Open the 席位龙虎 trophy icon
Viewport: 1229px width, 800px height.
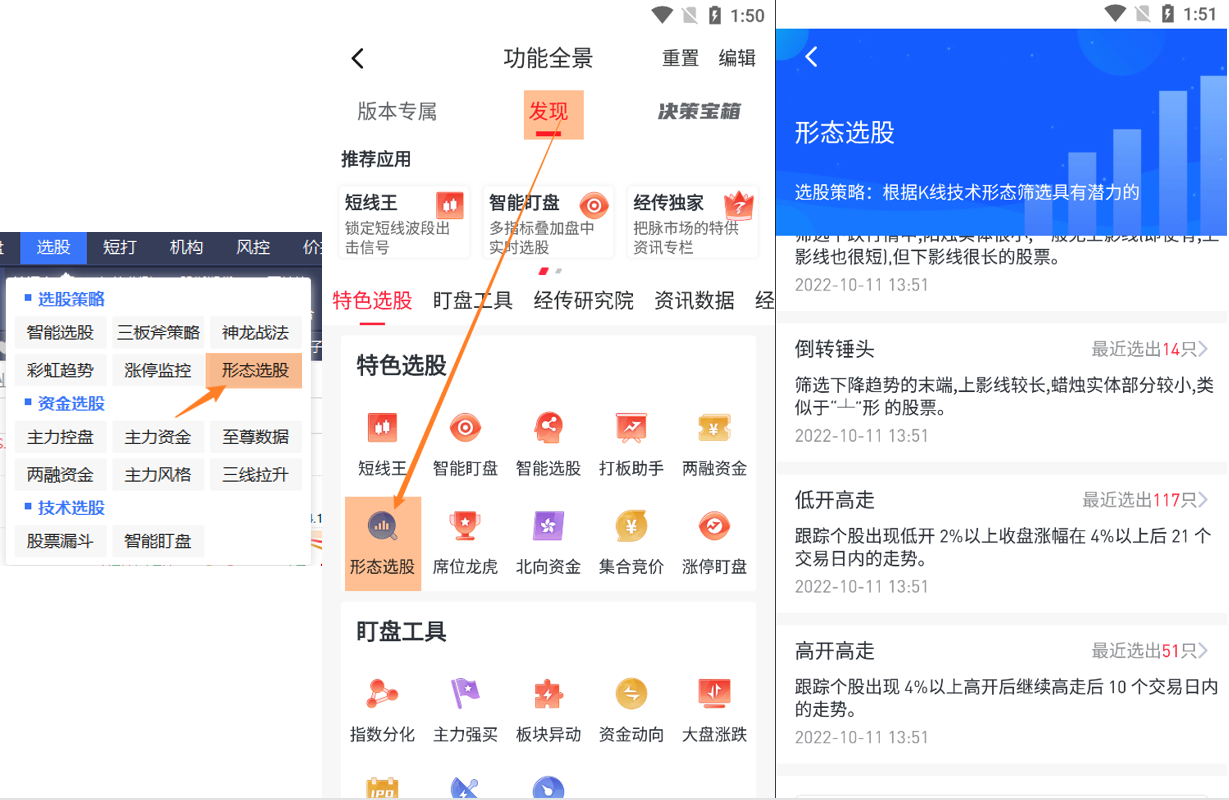point(465,526)
